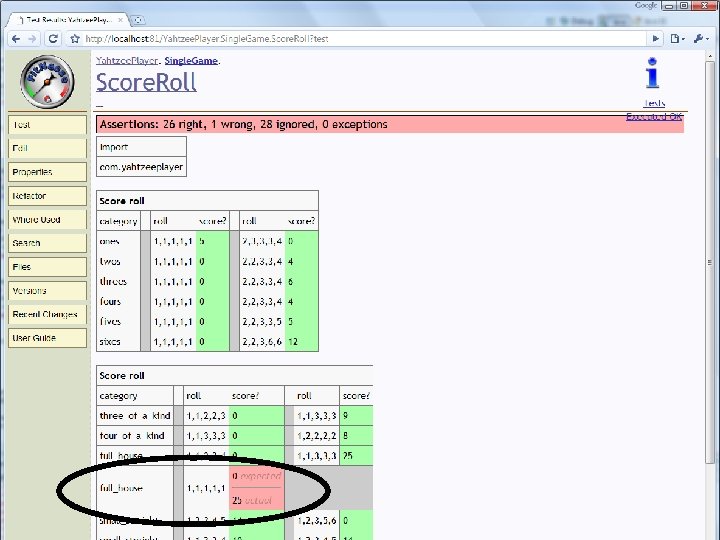Click the browser Back arrow

point(16,39)
